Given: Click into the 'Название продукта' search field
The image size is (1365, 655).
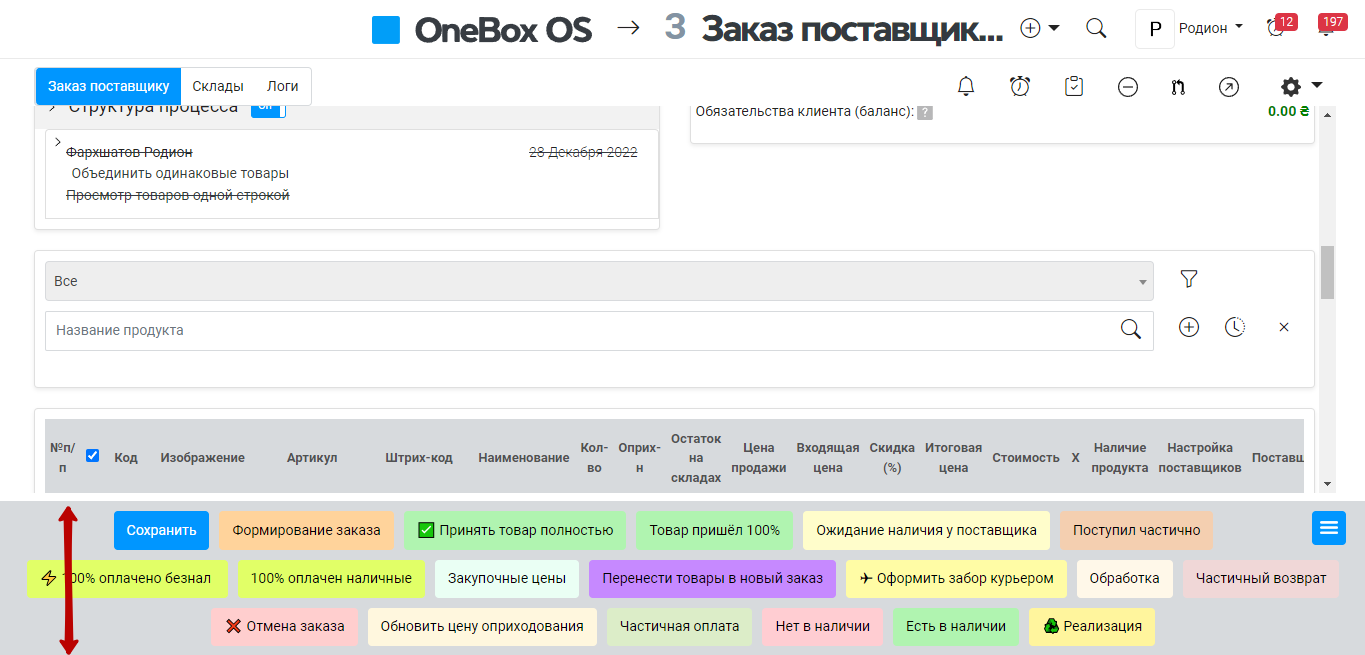Looking at the screenshot, I should tap(580, 330).
